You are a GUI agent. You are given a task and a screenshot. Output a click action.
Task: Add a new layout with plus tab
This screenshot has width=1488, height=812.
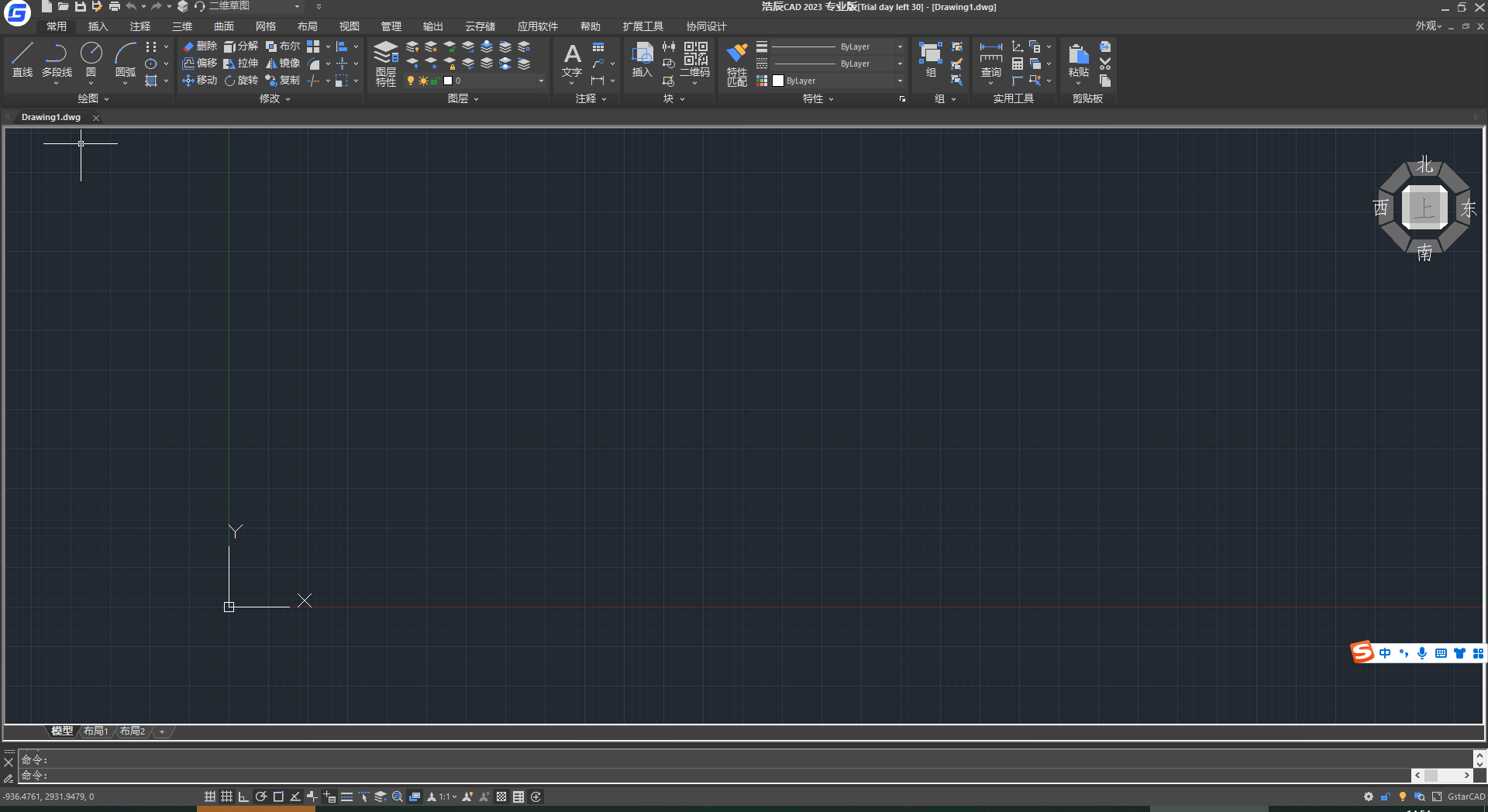(x=162, y=731)
